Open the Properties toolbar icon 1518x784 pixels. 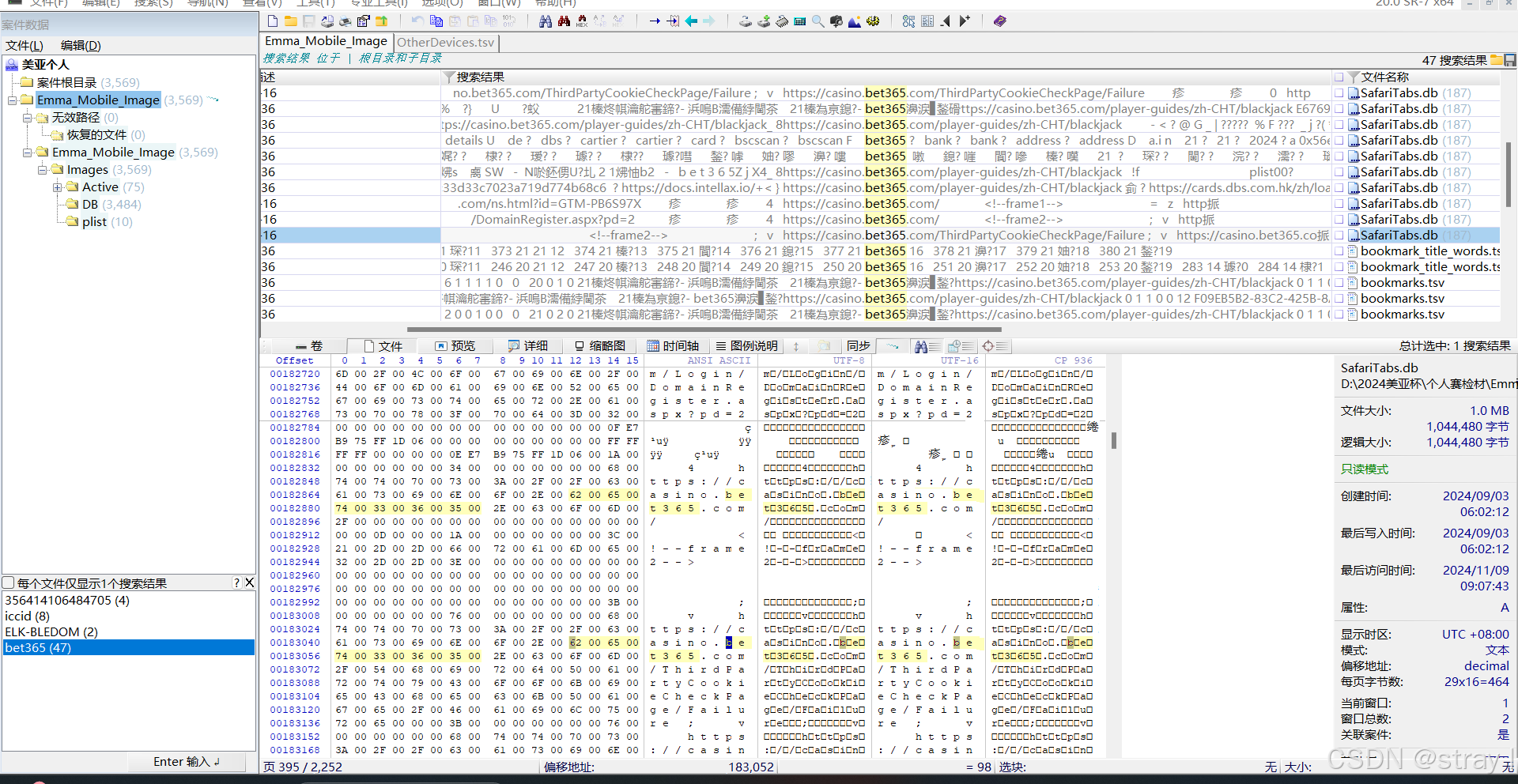363,21
